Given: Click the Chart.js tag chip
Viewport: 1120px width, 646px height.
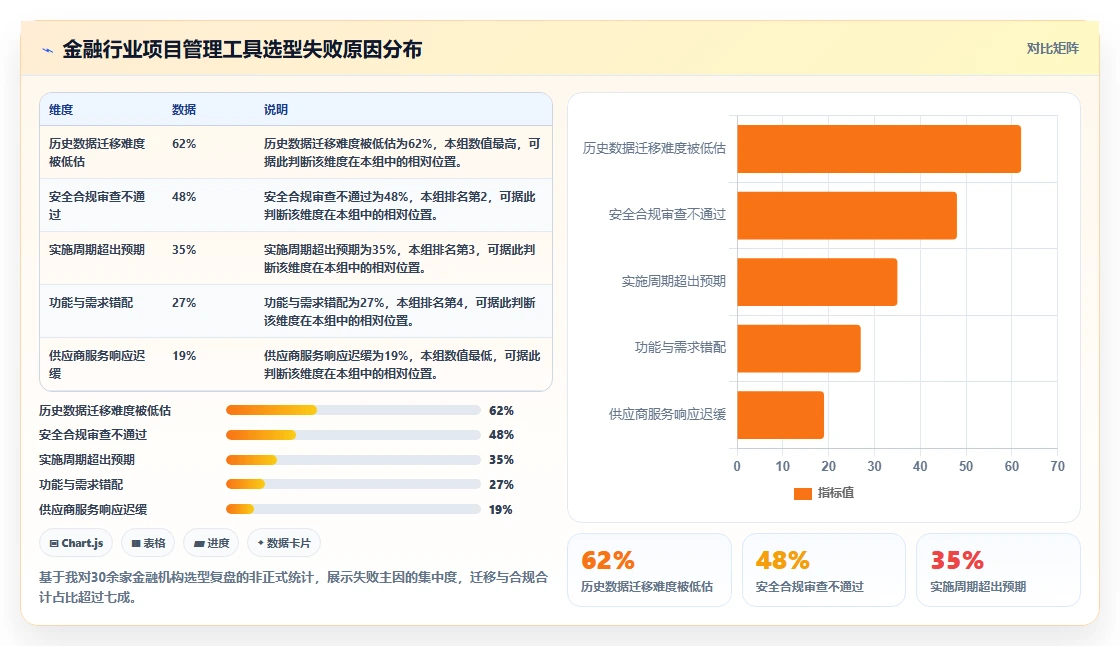Looking at the screenshot, I should point(76,543).
